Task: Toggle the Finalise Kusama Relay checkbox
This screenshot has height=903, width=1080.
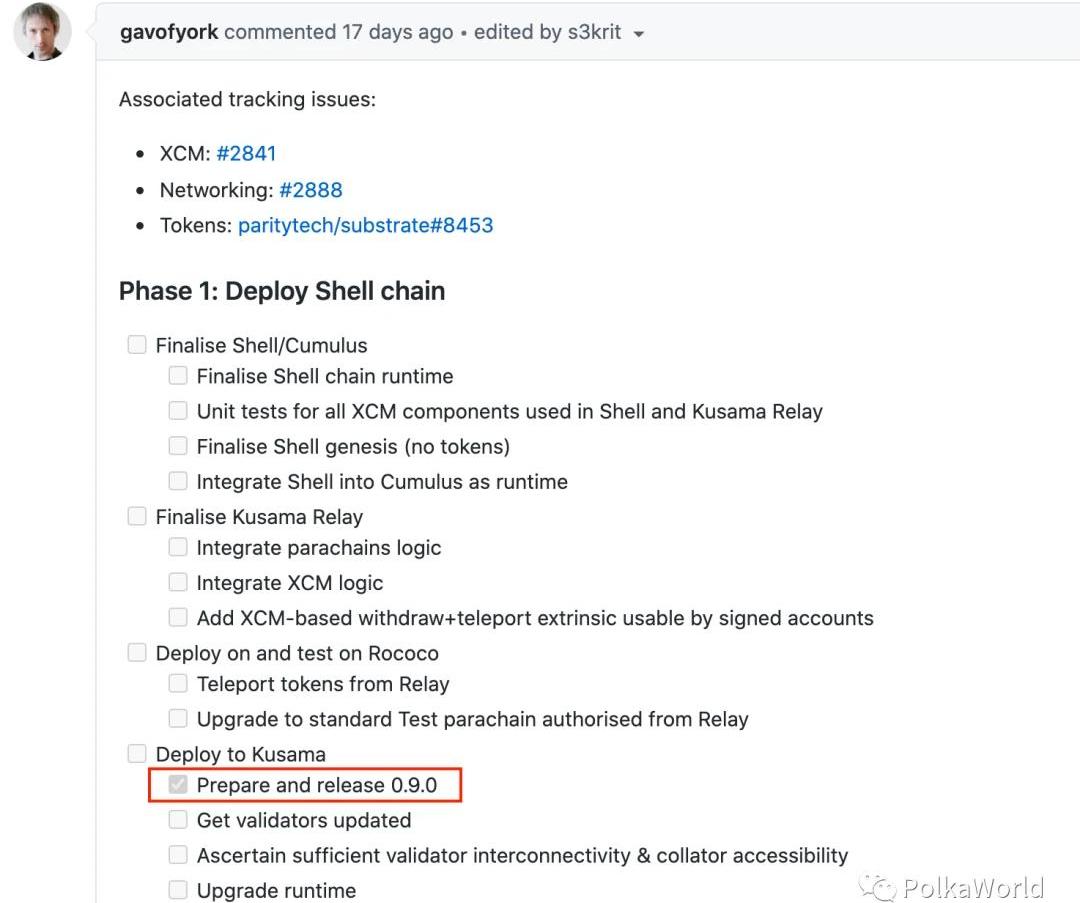Action: point(137,517)
